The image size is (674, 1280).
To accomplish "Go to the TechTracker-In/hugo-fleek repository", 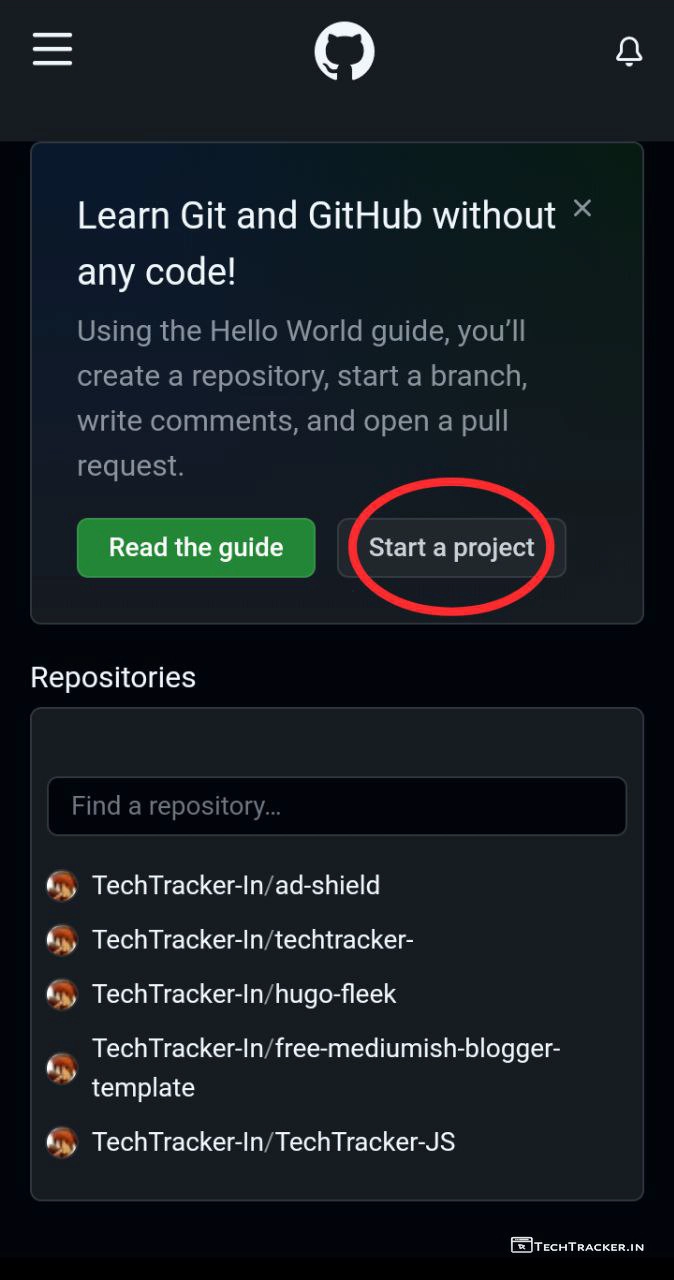I will (244, 994).
